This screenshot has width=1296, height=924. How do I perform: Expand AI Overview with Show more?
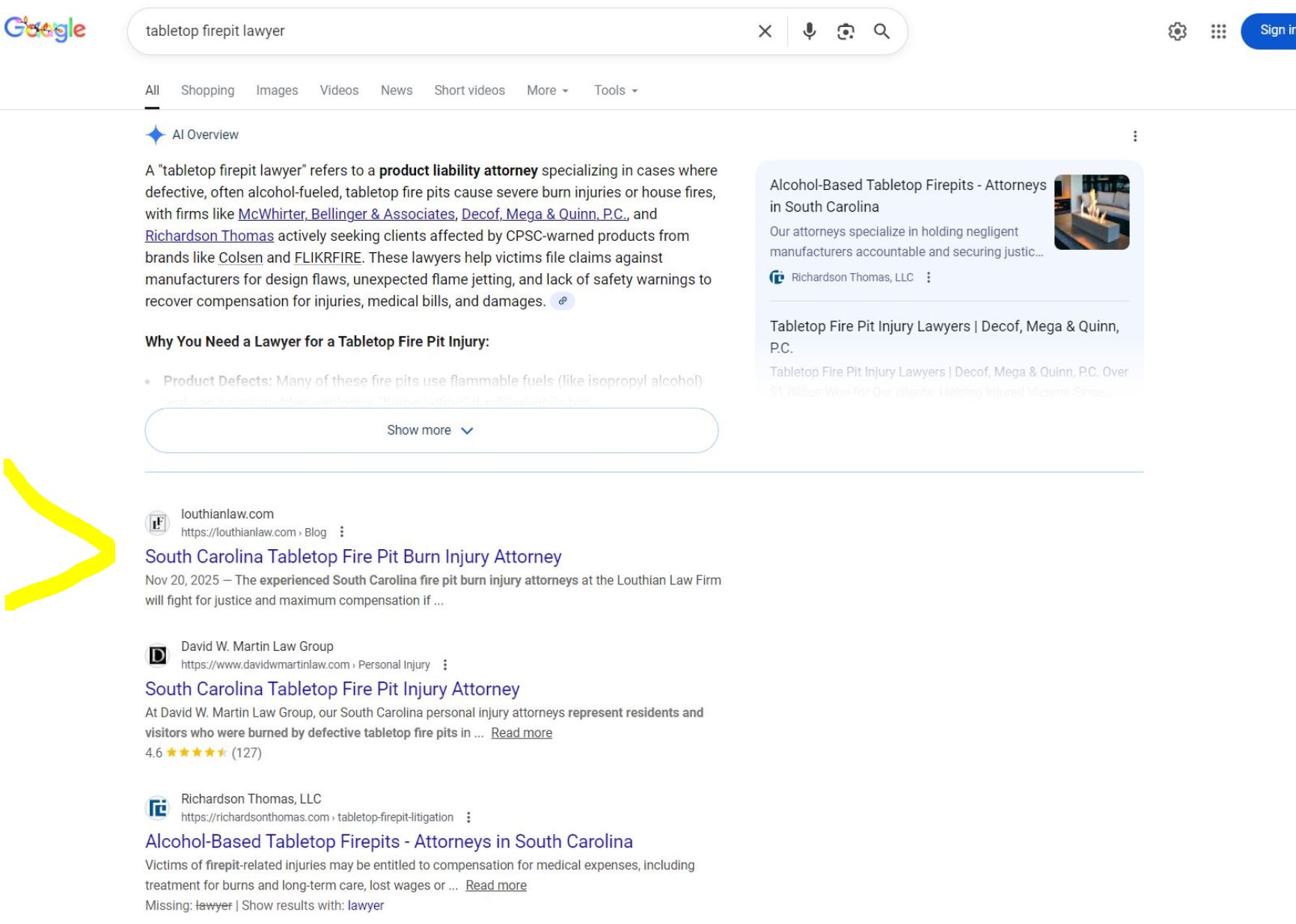pyautogui.click(x=431, y=430)
